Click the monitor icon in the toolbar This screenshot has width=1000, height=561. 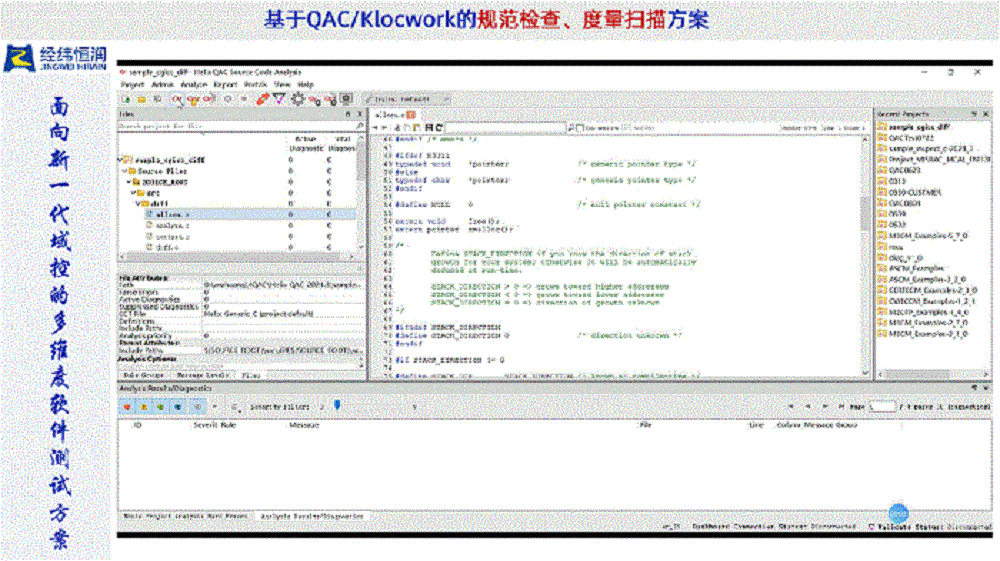pos(346,99)
